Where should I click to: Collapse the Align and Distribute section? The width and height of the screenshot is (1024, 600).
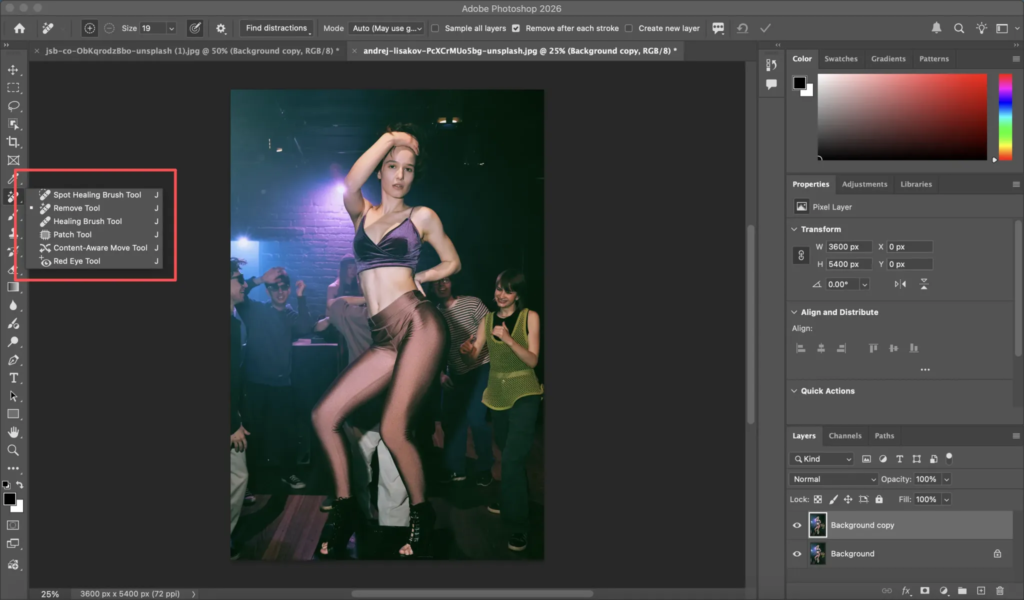(x=795, y=312)
